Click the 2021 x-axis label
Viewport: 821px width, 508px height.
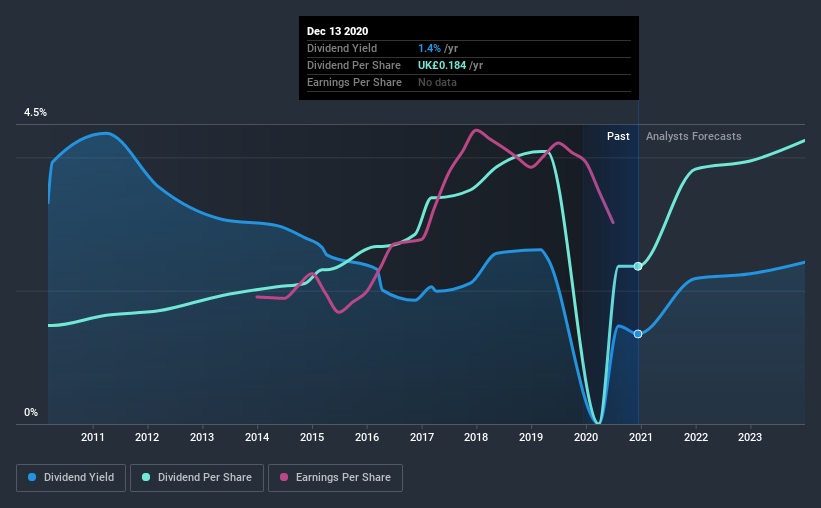point(641,437)
